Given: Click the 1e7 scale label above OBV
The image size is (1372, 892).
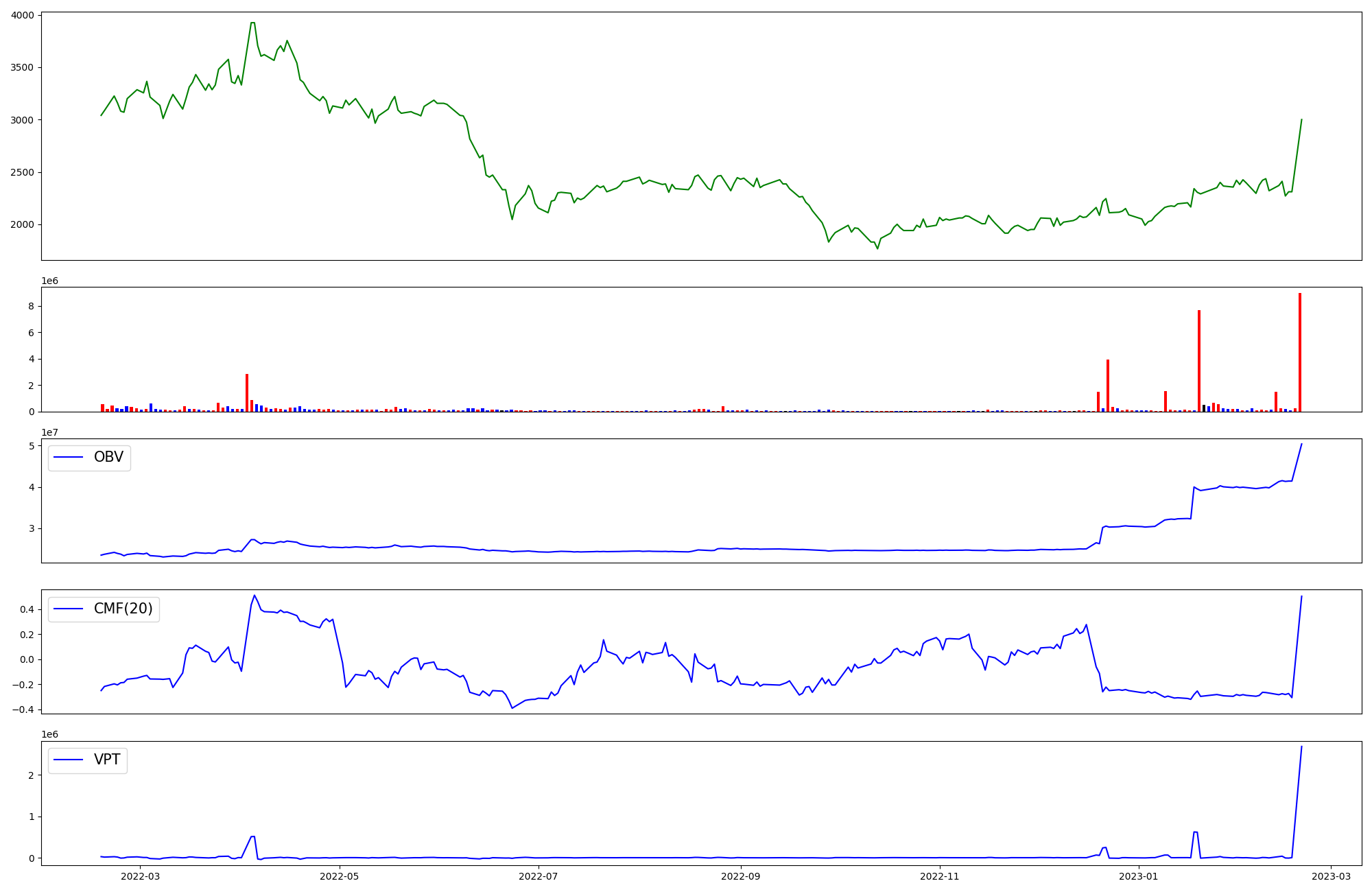Looking at the screenshot, I should coord(49,432).
